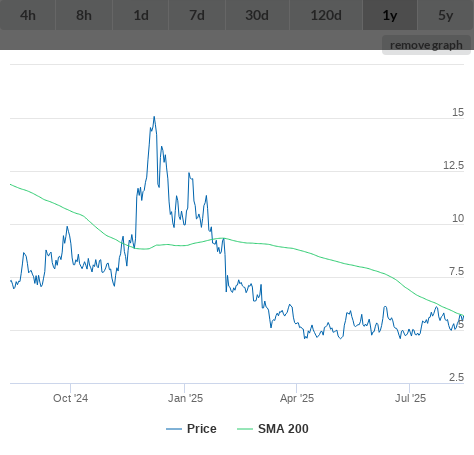474x455 pixels.
Task: Open the 5y time range
Action: [x=446, y=15]
